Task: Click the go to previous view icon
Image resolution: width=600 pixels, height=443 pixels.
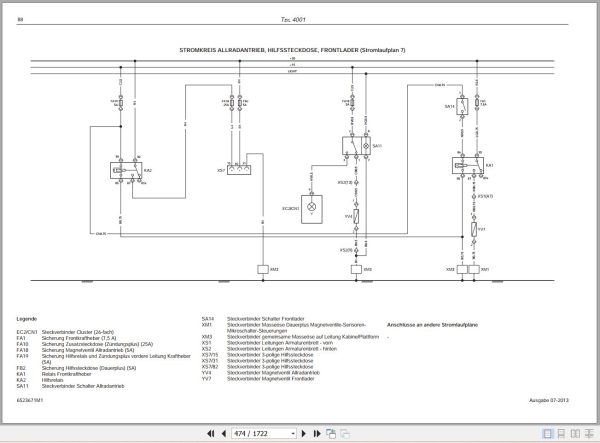Action: point(331,433)
